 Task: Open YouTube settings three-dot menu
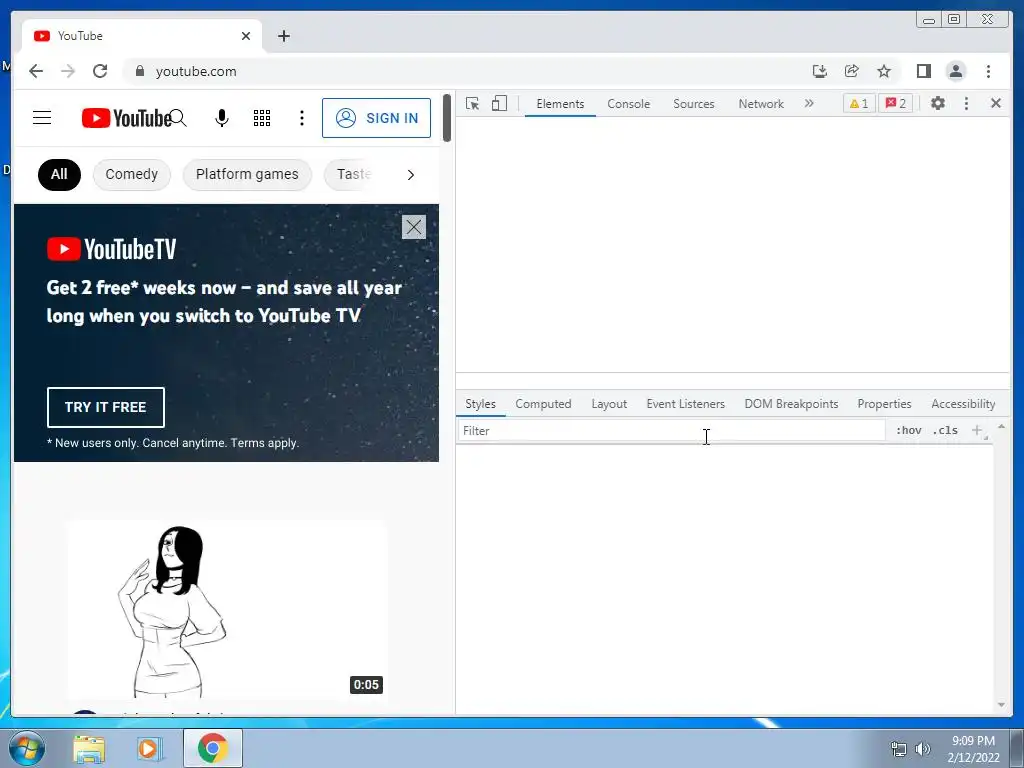pos(302,118)
